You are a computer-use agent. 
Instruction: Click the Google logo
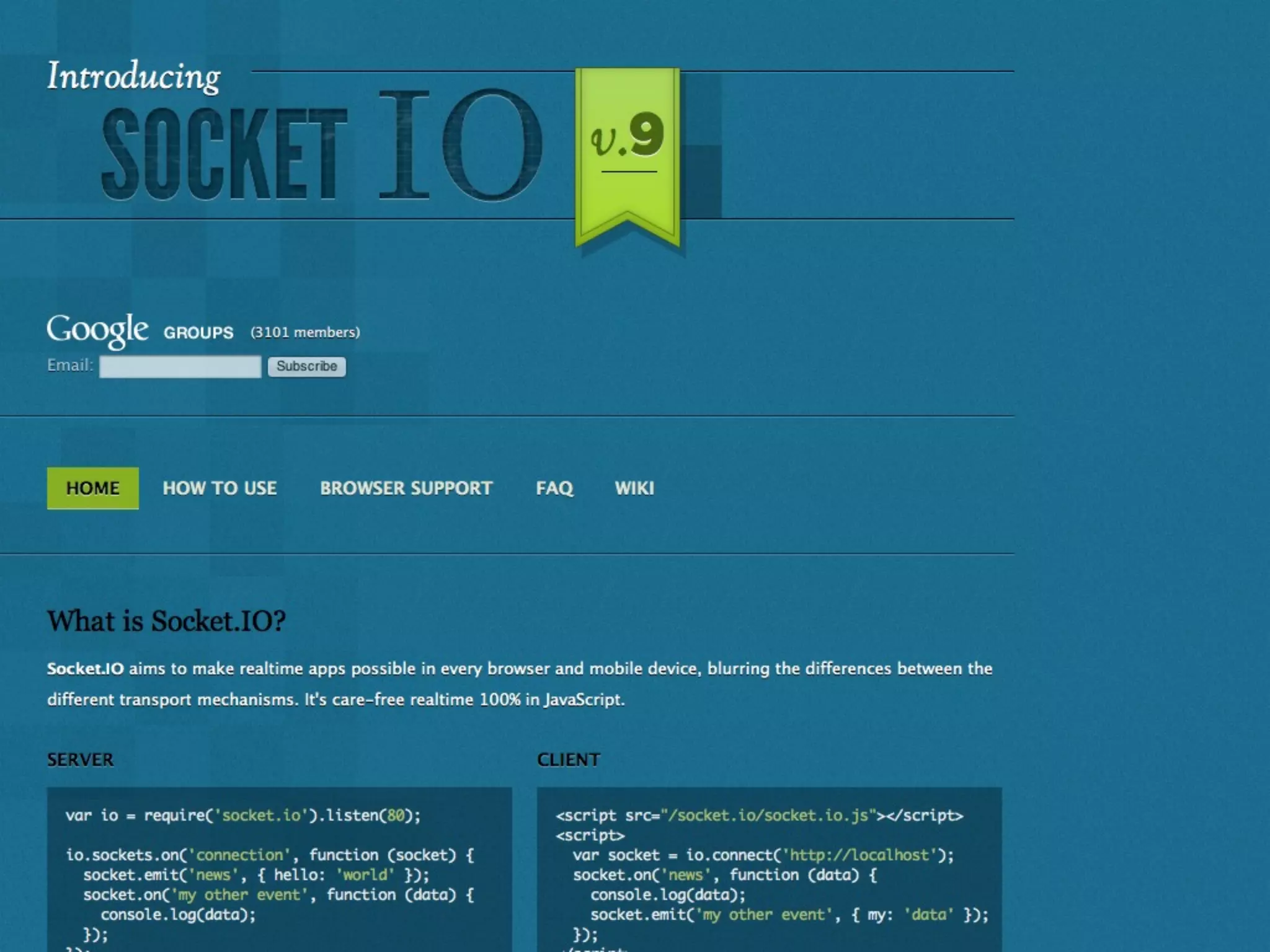point(97,330)
